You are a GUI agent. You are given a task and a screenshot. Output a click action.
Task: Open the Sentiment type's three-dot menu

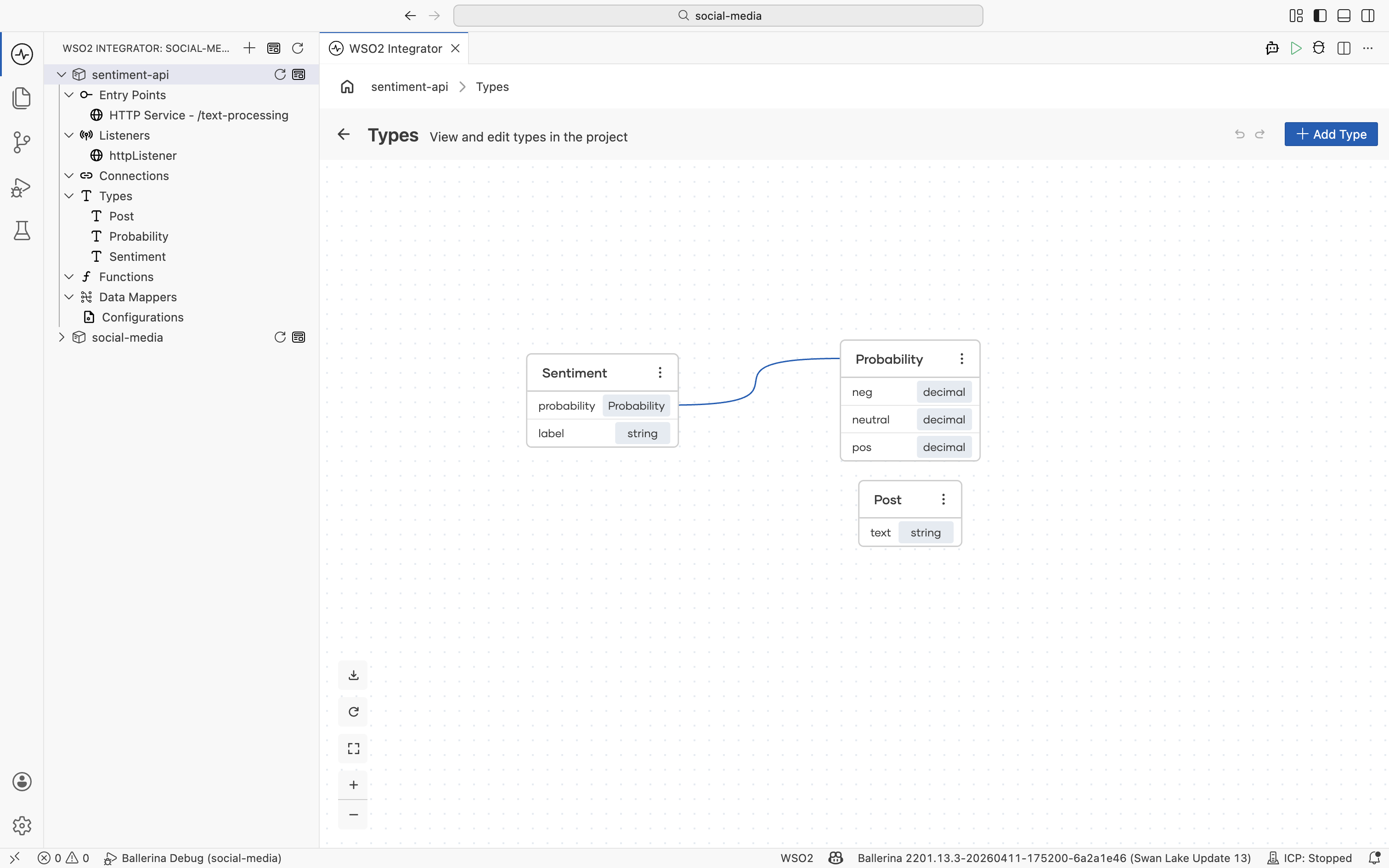tap(660, 372)
